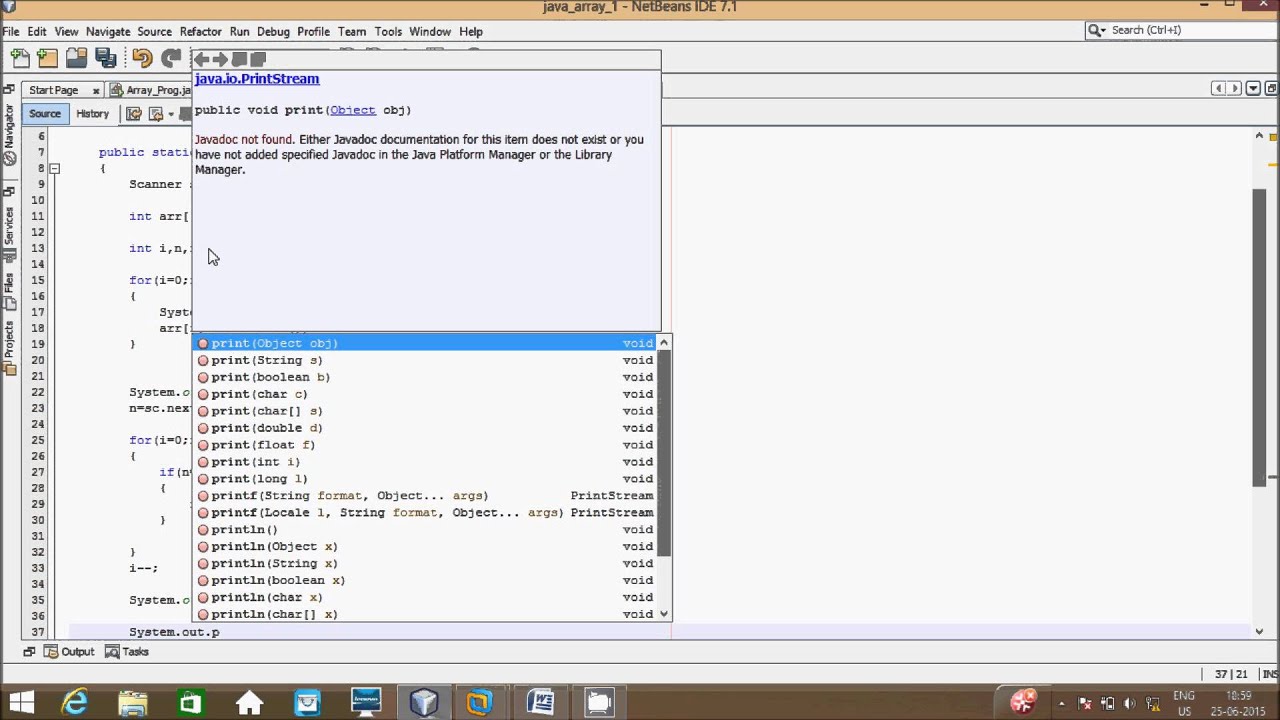Click the Open Project folder icon
1280x720 pixels.
76,59
